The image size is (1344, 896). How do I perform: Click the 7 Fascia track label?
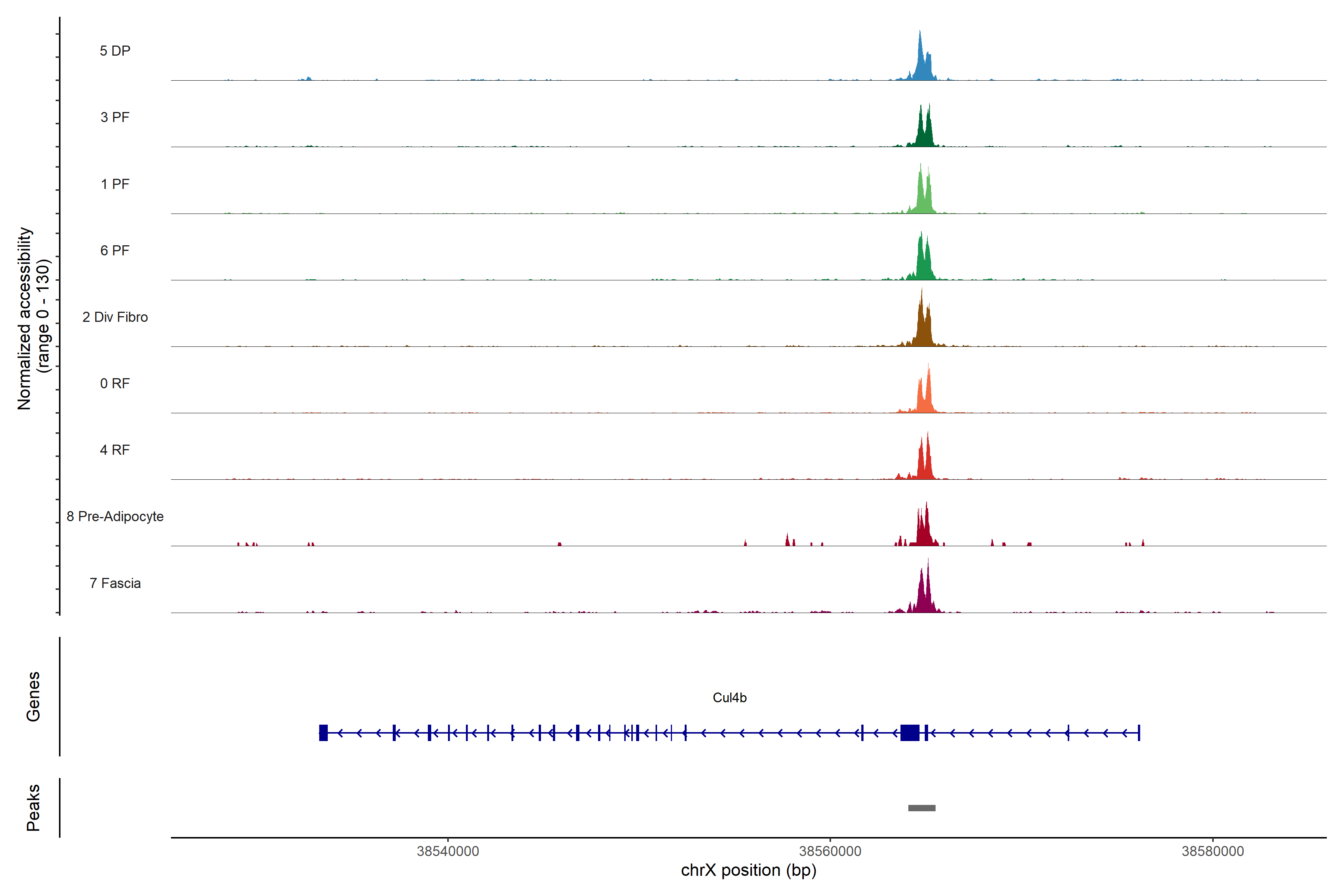click(x=115, y=583)
